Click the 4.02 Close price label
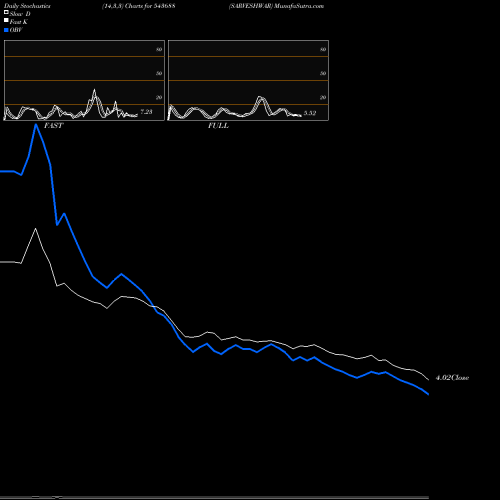Screen dimensions: 500x500 click(452, 378)
